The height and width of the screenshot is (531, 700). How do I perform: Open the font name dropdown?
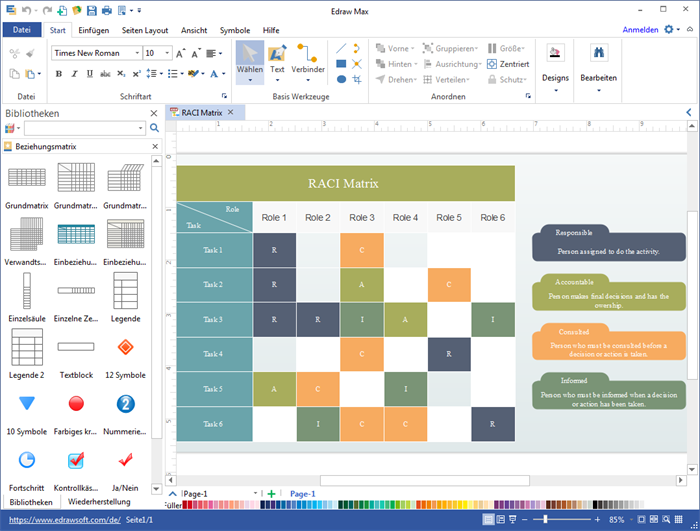click(137, 53)
